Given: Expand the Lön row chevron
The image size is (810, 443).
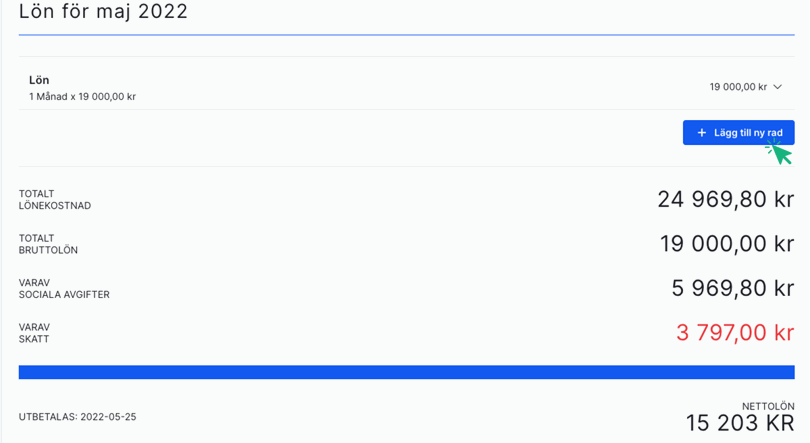Looking at the screenshot, I should click(778, 87).
